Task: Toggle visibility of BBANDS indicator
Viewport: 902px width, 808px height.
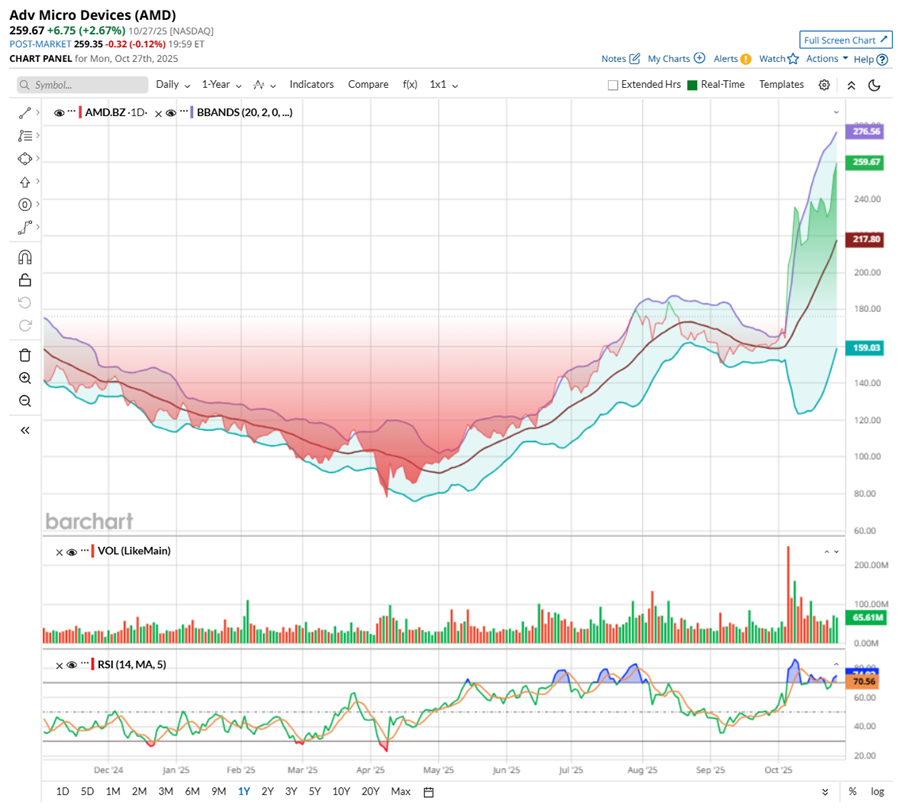Action: (x=171, y=113)
